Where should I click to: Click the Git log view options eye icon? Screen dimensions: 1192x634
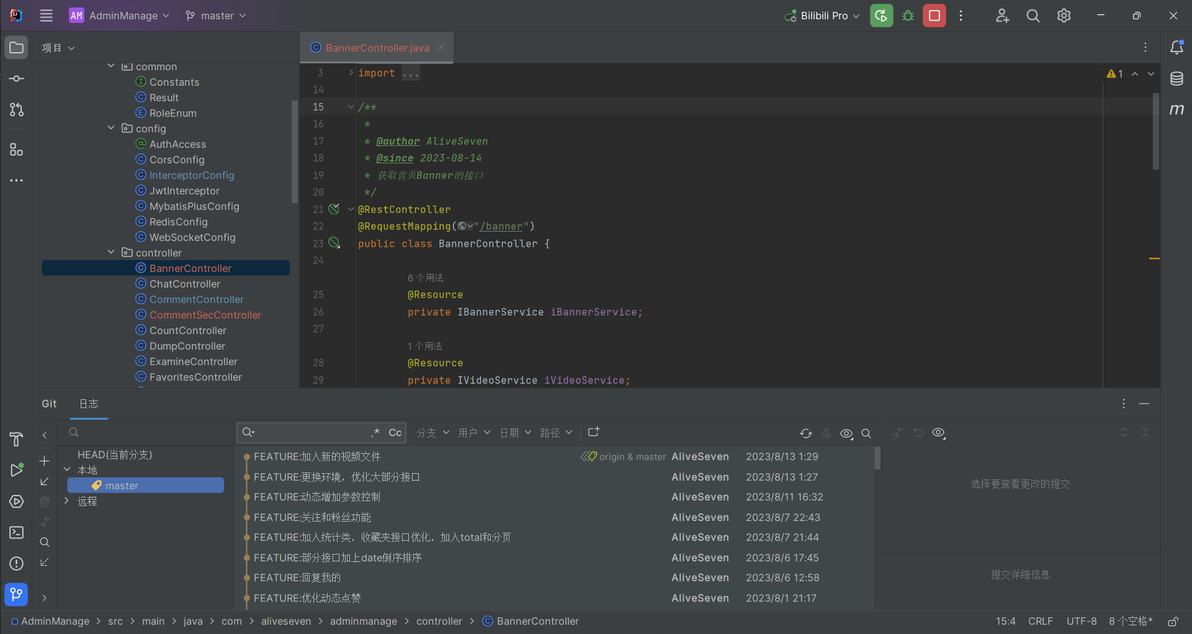click(846, 433)
